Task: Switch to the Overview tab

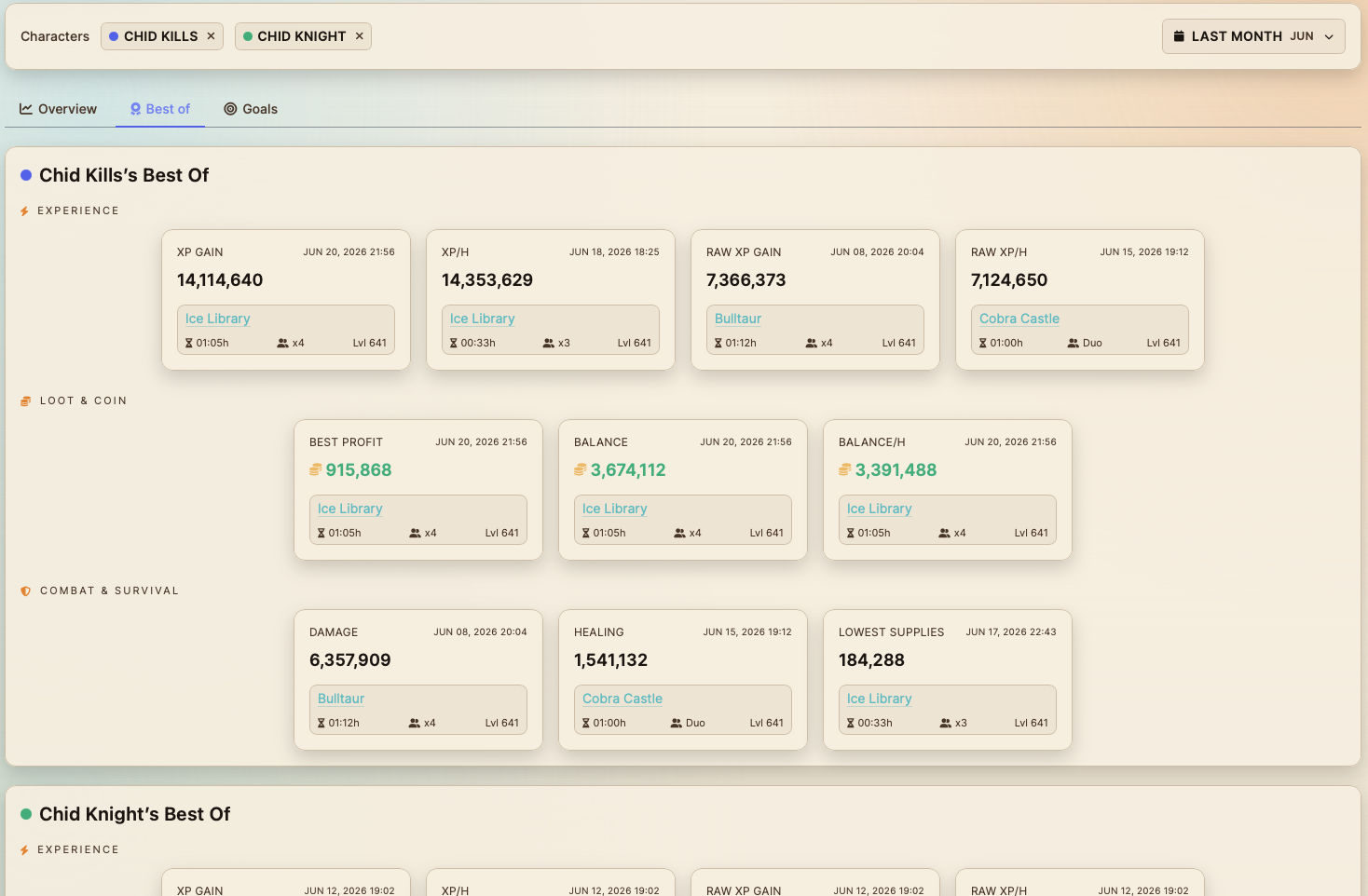Action: tap(58, 109)
